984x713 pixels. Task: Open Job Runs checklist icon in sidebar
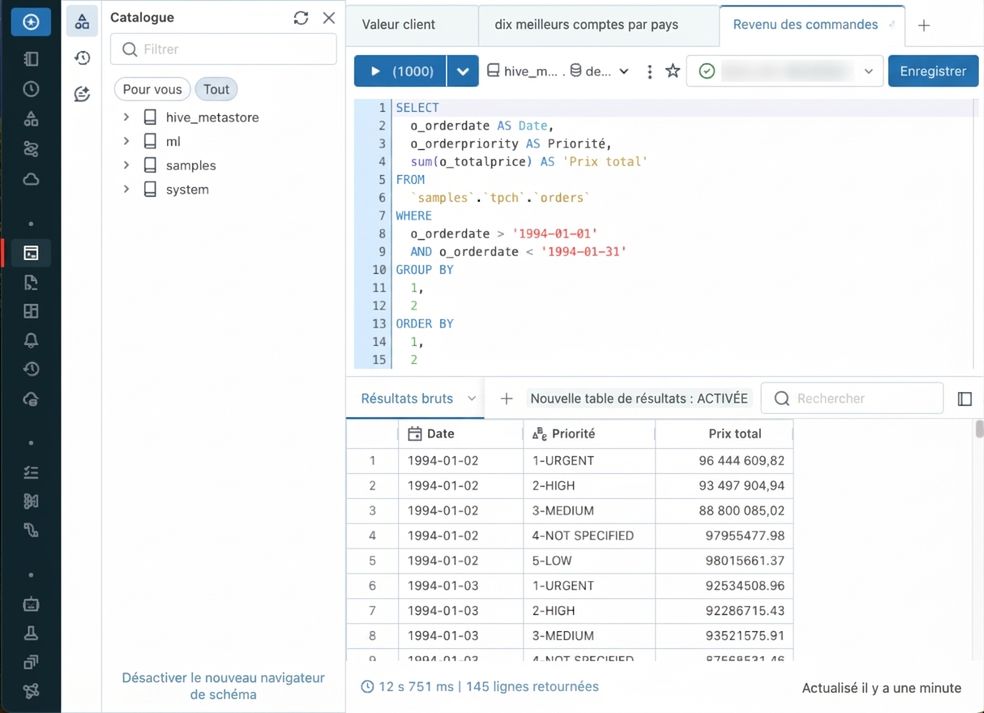(31, 472)
